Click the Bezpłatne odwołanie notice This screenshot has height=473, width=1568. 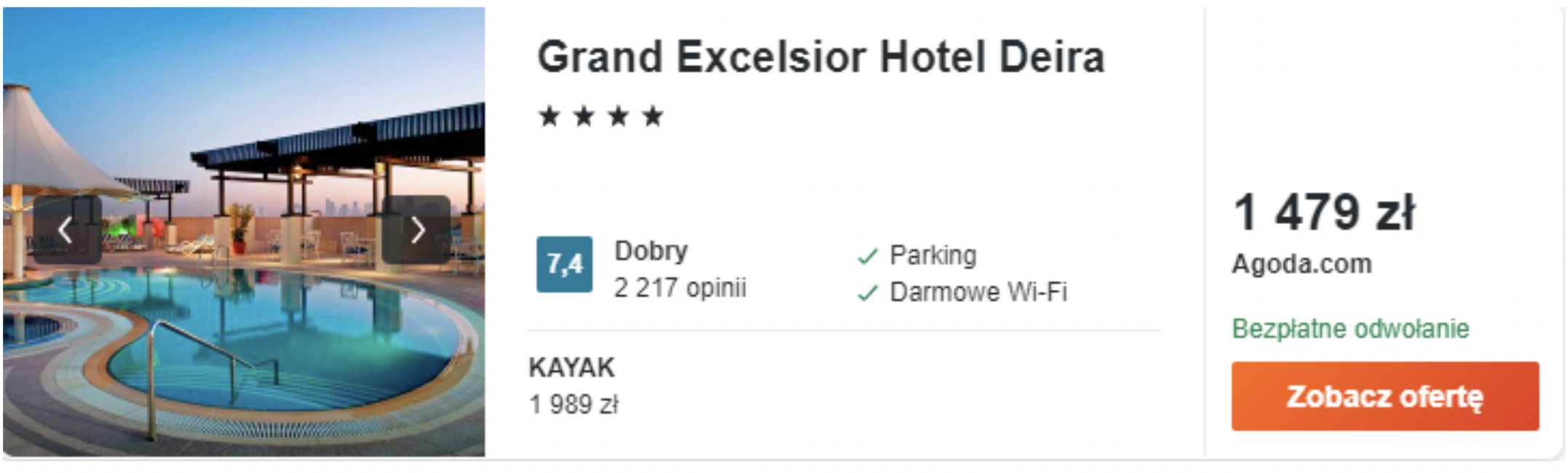(x=1350, y=328)
